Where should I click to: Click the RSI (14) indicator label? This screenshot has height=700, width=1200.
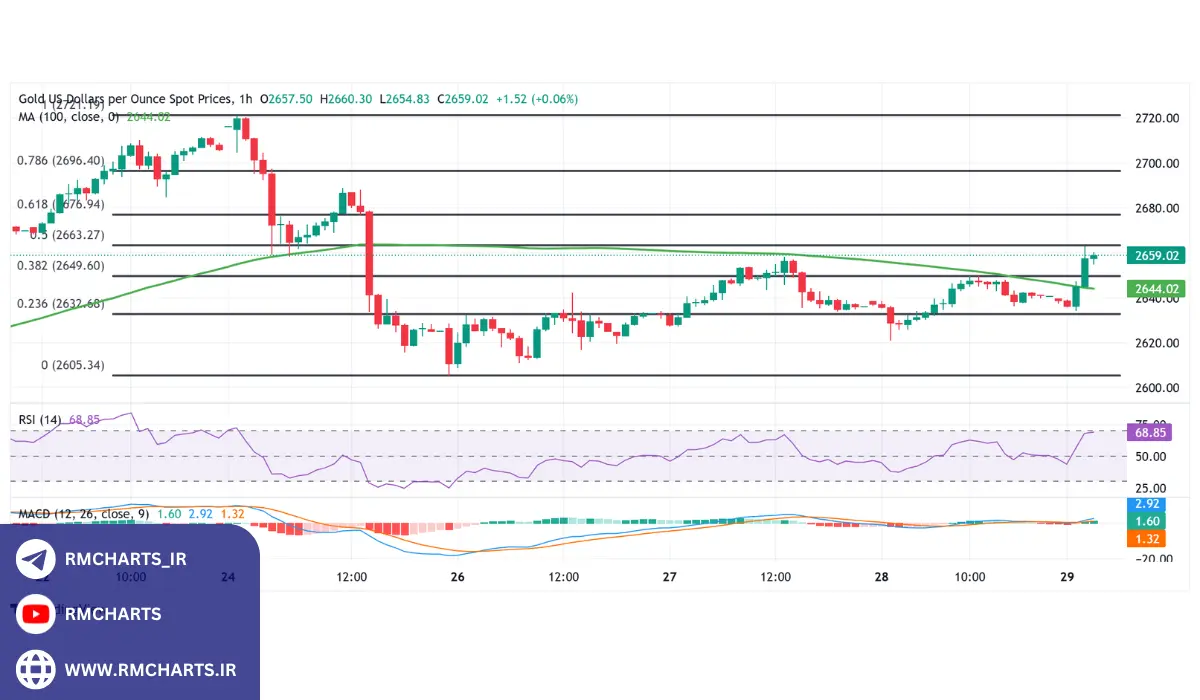point(40,419)
